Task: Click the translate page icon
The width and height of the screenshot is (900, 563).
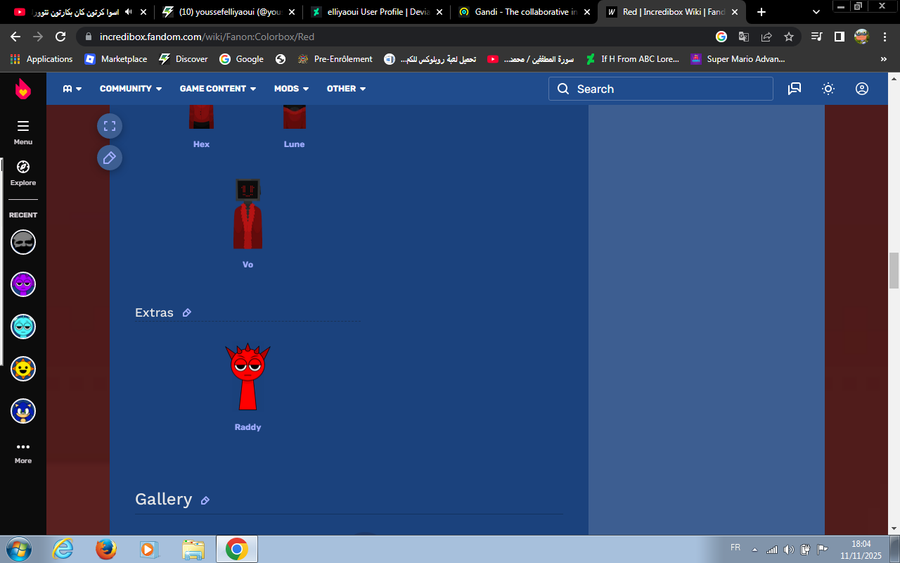Action: 743,37
